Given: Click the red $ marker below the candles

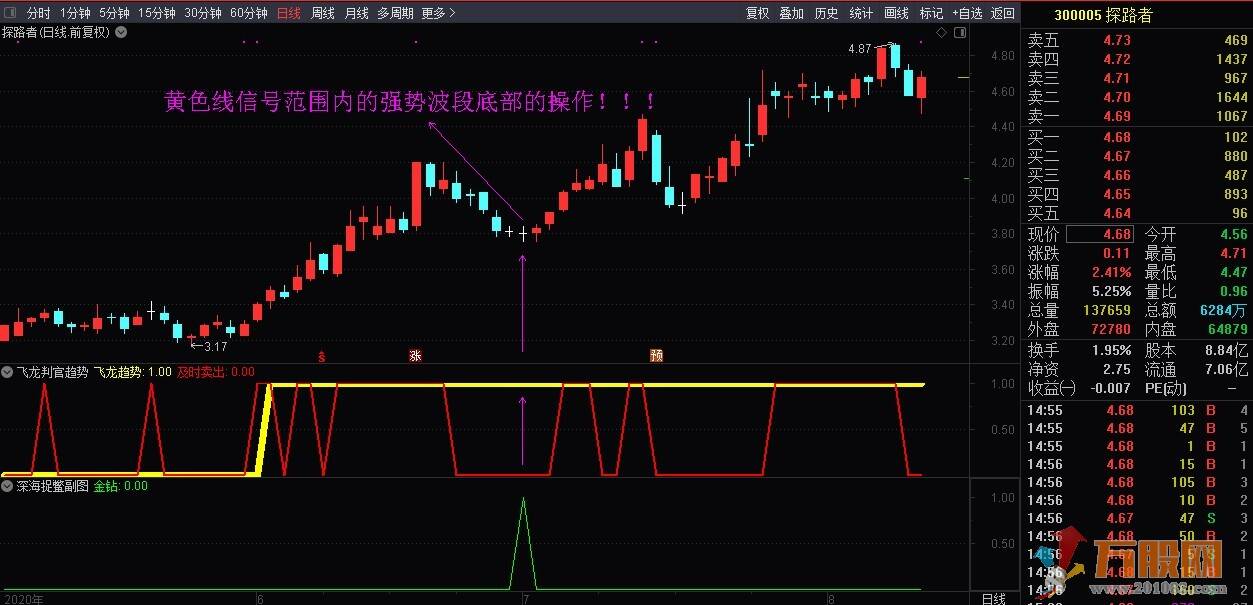Looking at the screenshot, I should (321, 355).
